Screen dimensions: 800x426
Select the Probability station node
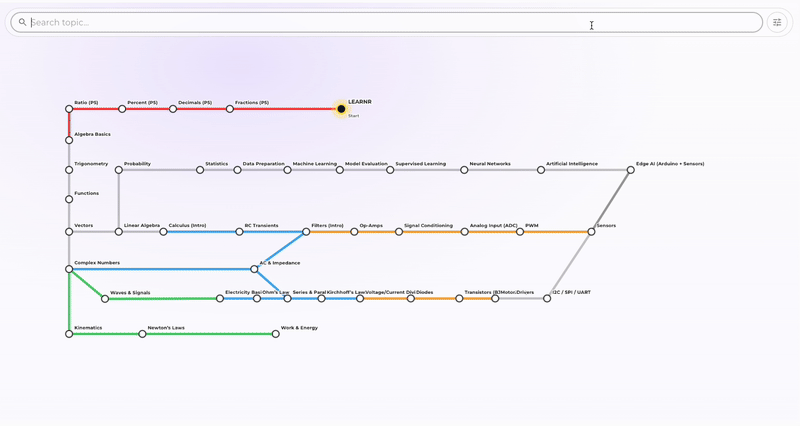(119, 170)
